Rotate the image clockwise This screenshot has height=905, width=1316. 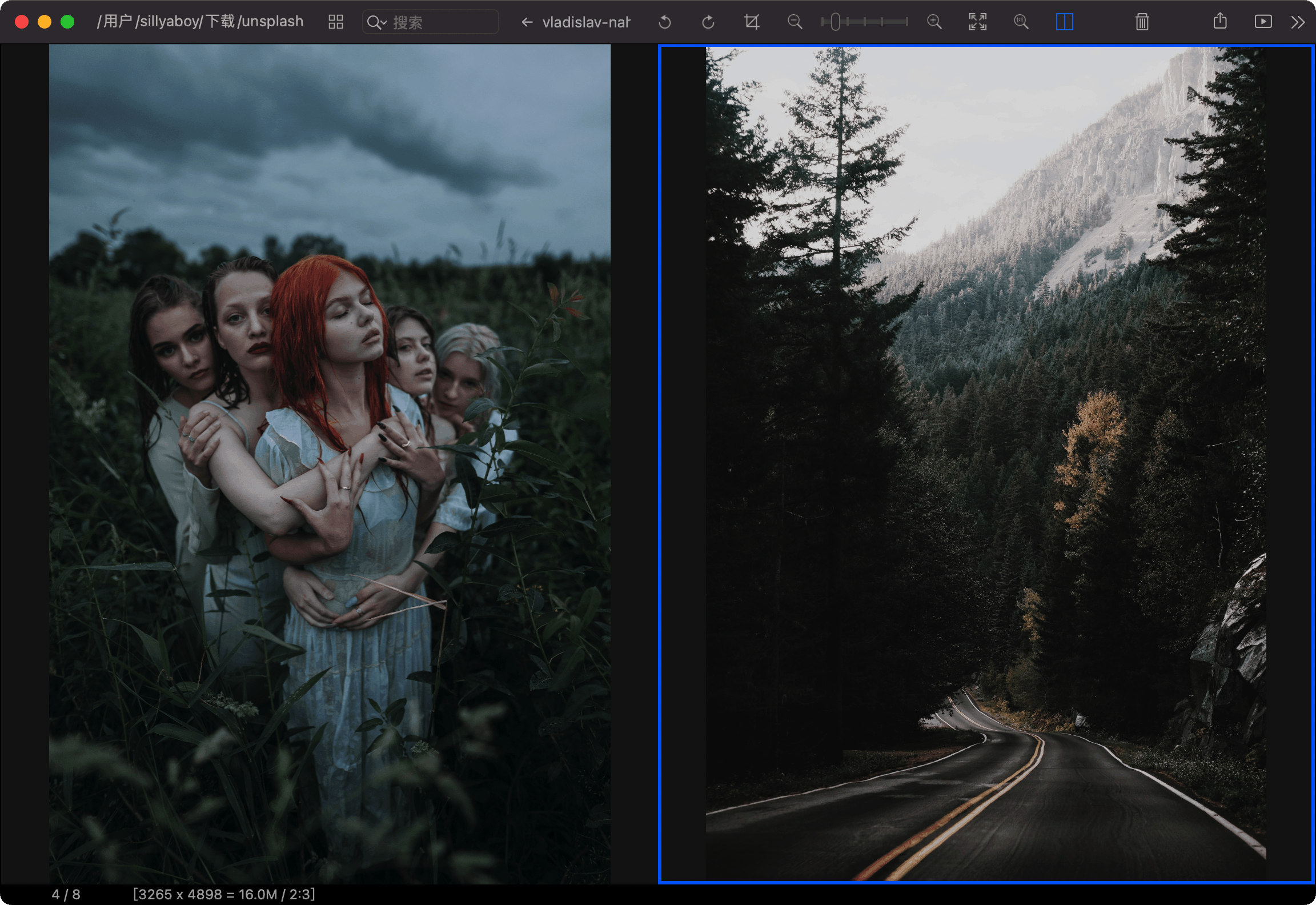708,22
